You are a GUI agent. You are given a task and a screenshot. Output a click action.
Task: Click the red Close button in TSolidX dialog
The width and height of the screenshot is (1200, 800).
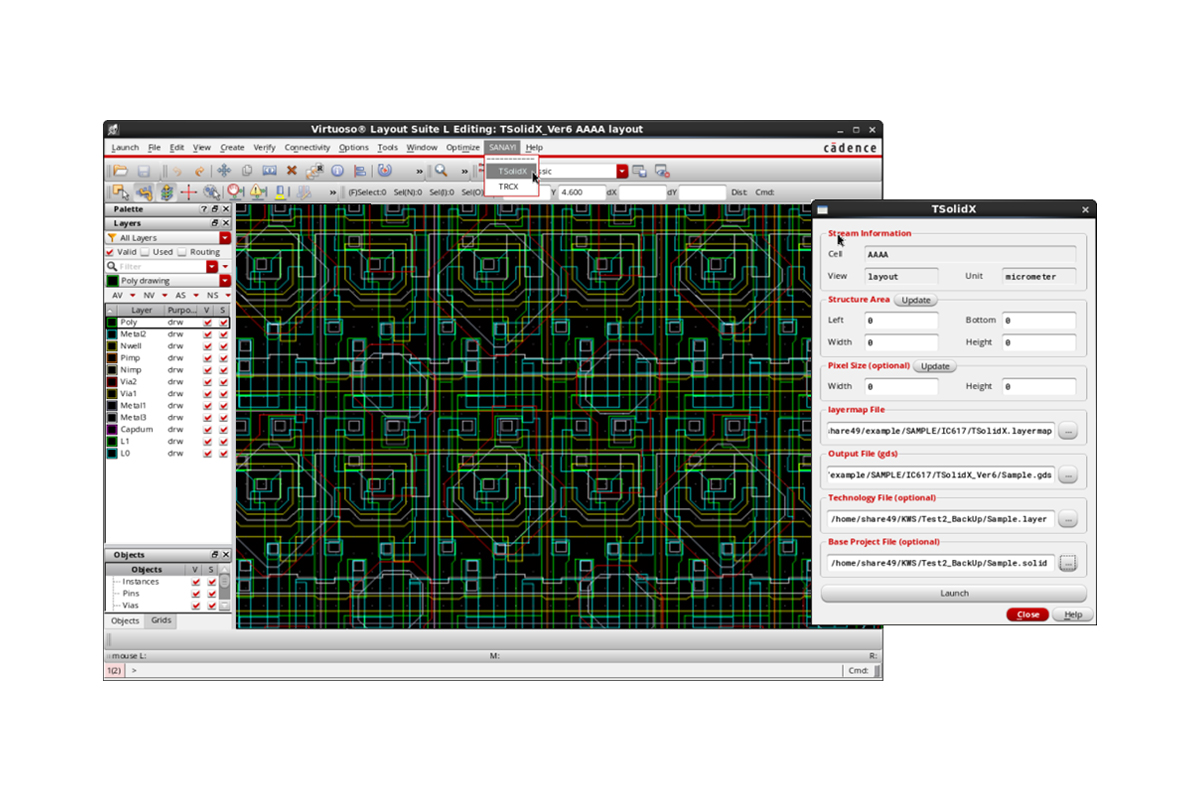1027,614
